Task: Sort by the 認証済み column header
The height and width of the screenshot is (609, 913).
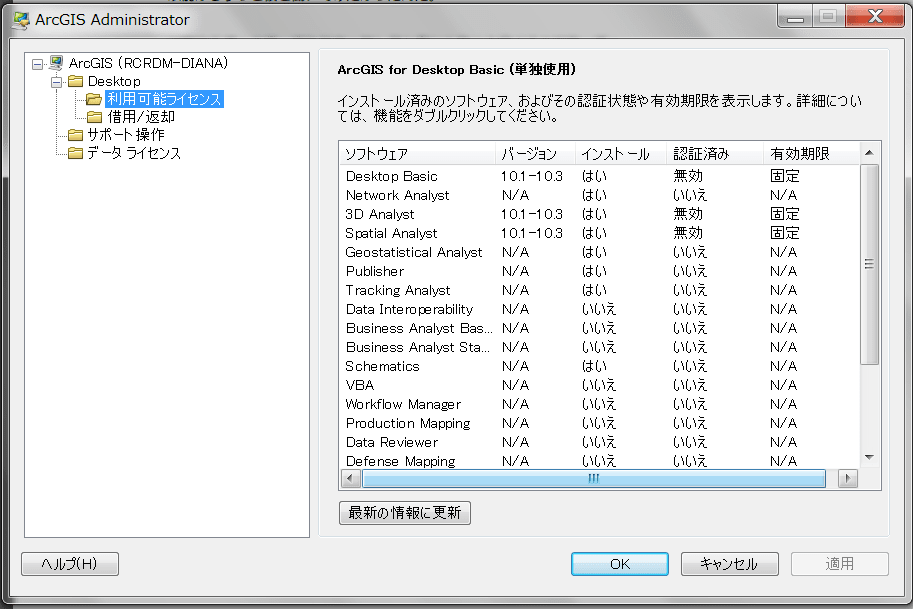Action: [x=715, y=154]
